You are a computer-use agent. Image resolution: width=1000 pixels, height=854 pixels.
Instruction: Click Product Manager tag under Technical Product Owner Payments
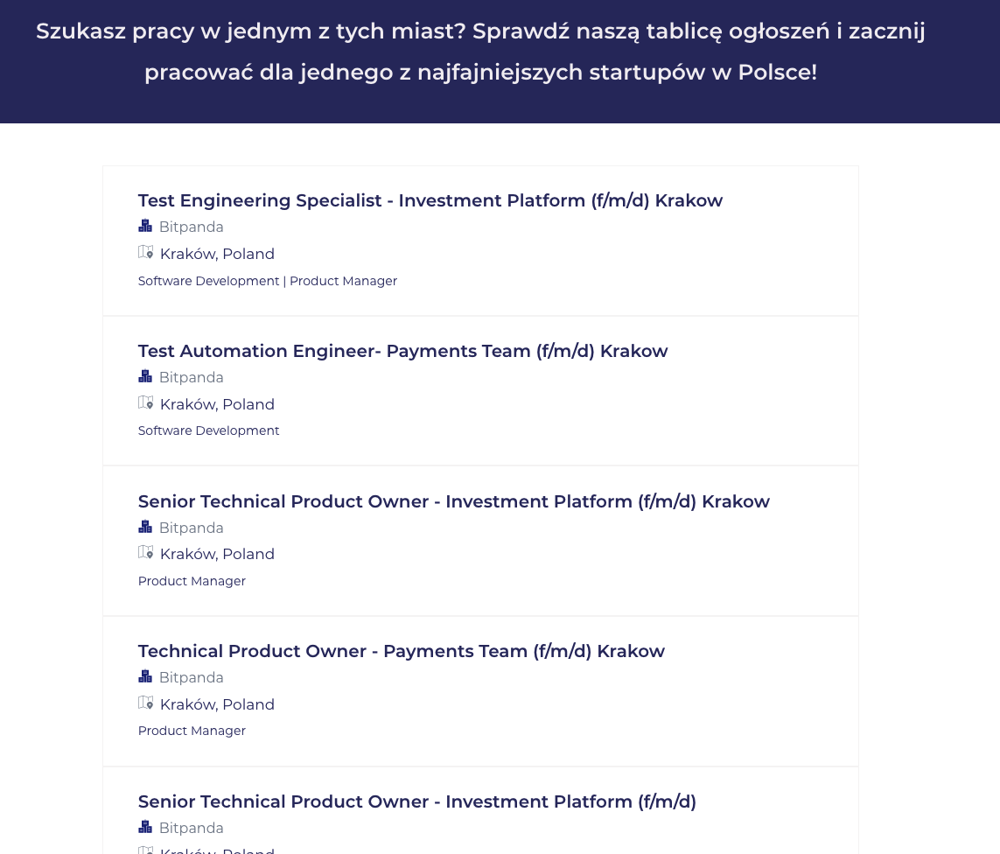click(x=191, y=731)
